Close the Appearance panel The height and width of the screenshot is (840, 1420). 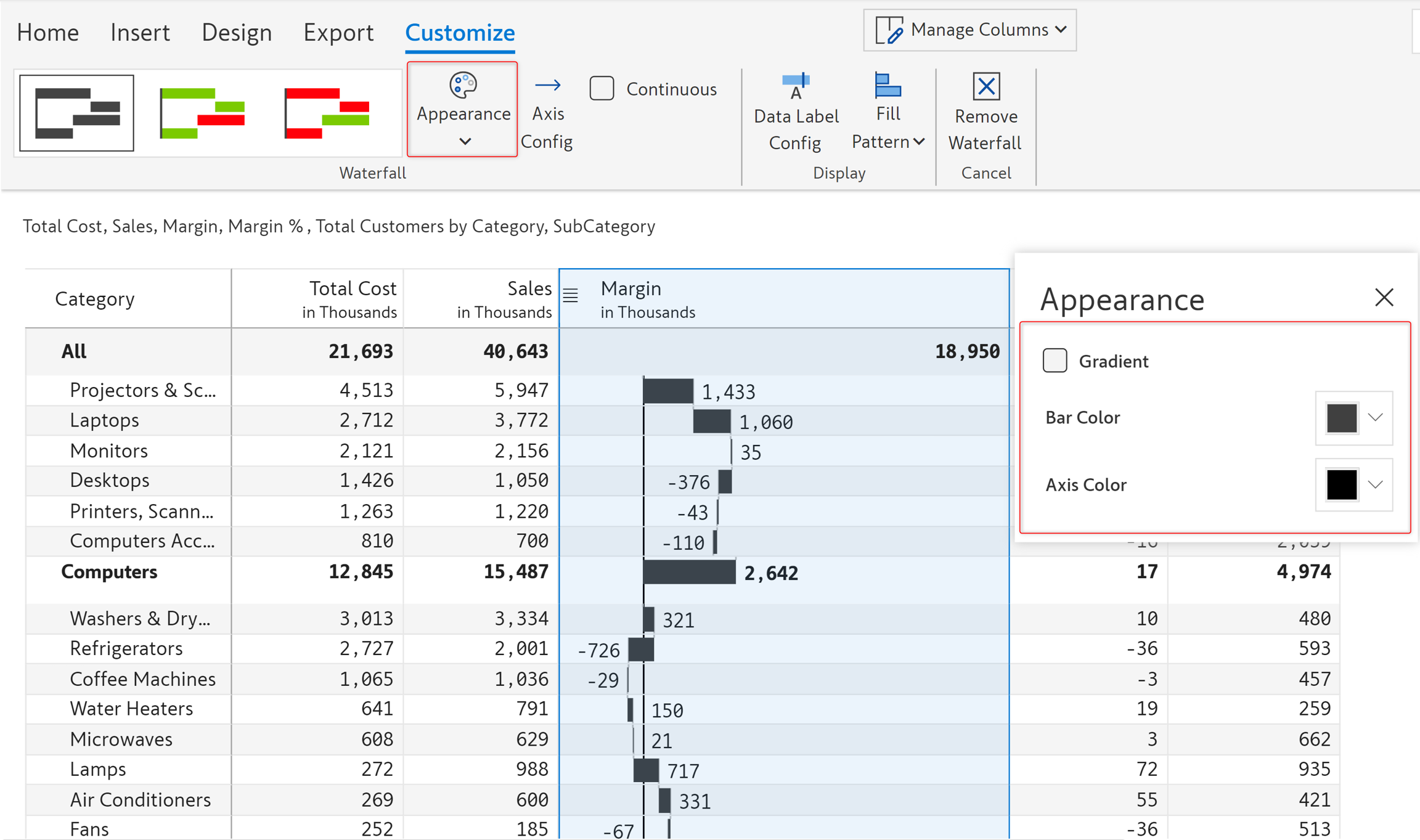tap(1384, 298)
